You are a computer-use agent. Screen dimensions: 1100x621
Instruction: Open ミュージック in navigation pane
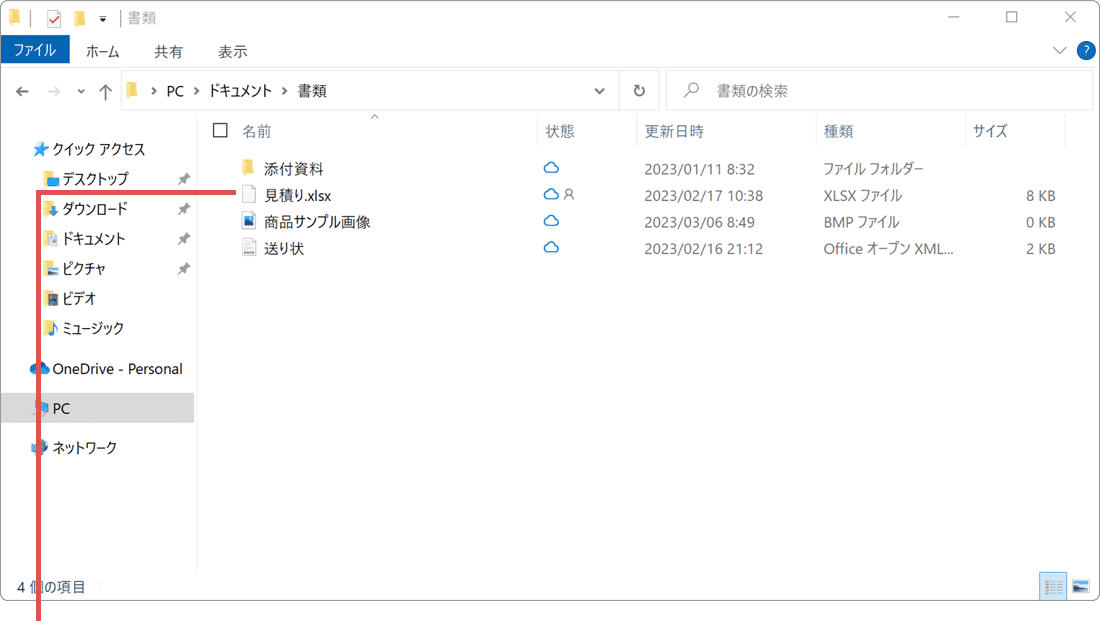coord(93,328)
